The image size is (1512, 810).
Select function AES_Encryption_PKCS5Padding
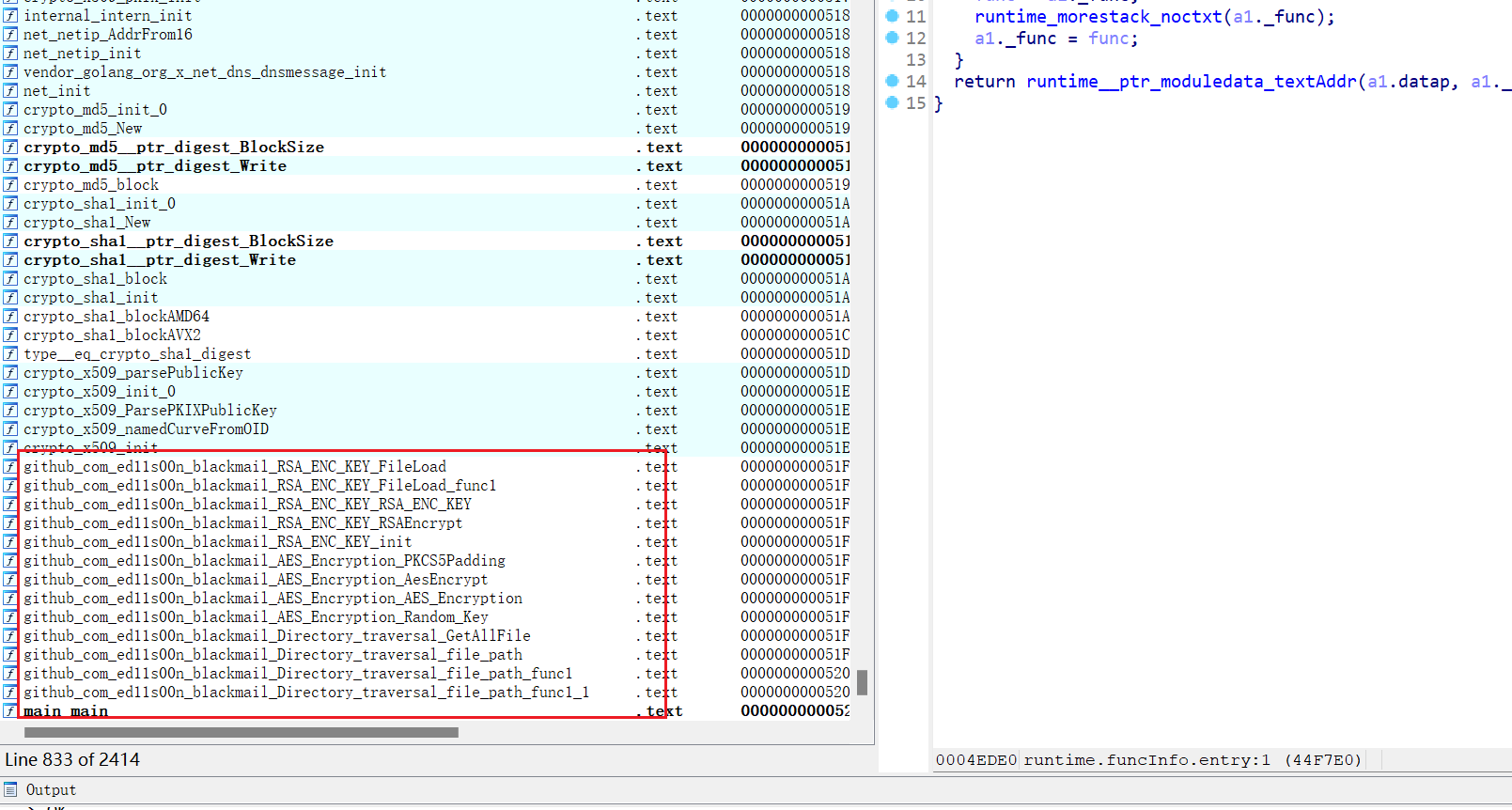[264, 561]
